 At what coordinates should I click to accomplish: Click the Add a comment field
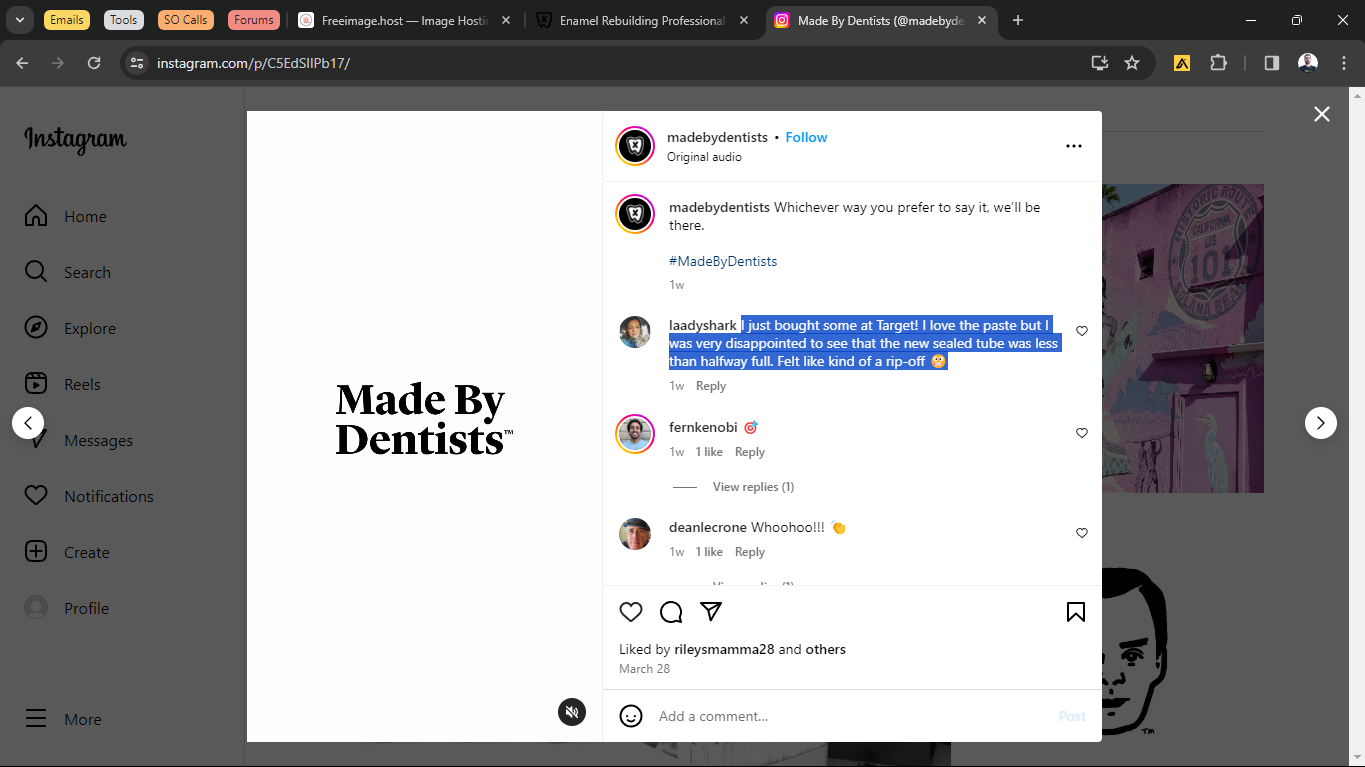click(x=853, y=716)
